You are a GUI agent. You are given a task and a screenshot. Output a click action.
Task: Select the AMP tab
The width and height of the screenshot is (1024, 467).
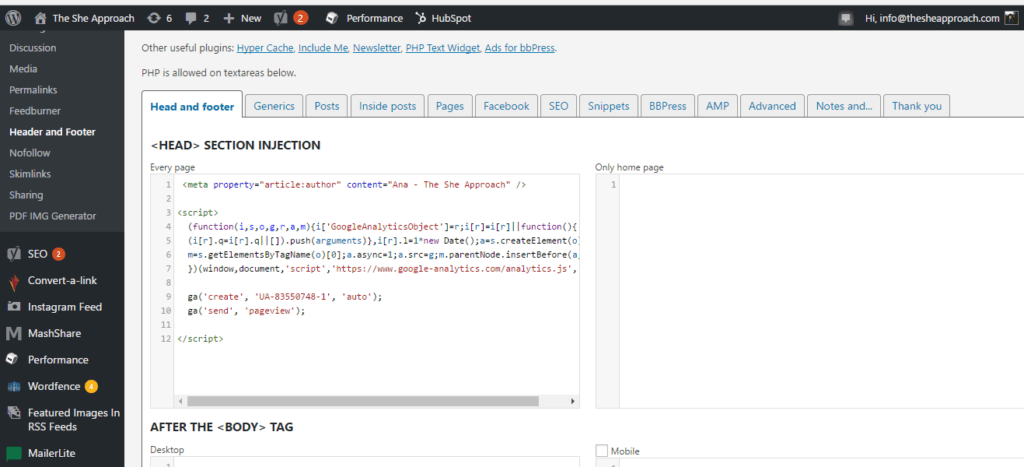[718, 106]
